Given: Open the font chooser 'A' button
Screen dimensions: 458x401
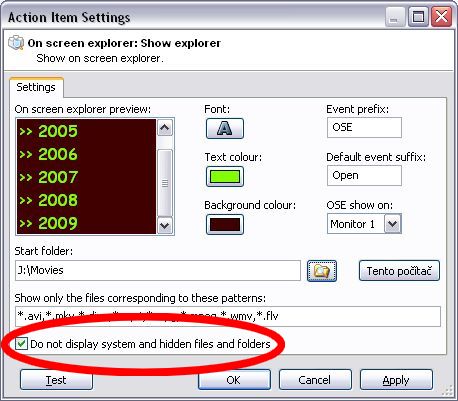Looking at the screenshot, I should [x=225, y=128].
